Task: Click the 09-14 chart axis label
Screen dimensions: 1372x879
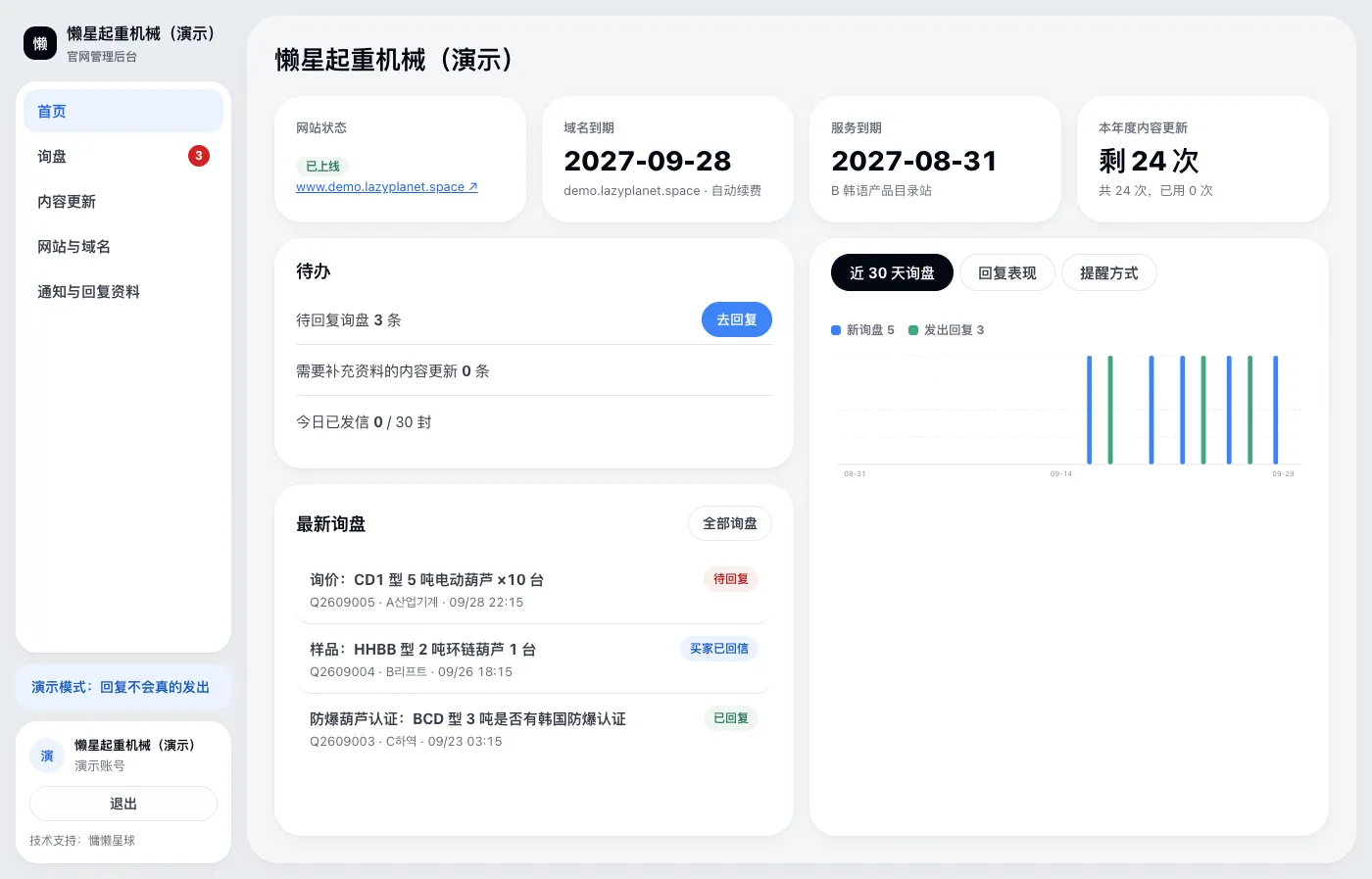Action: pos(1061,474)
